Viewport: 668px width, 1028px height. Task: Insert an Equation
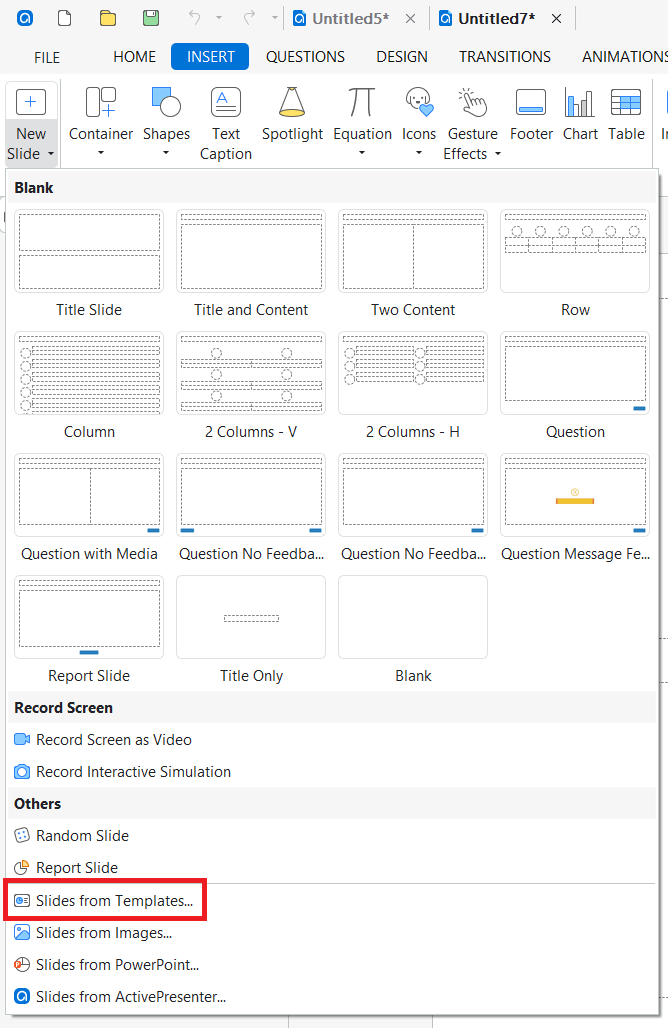click(362, 115)
